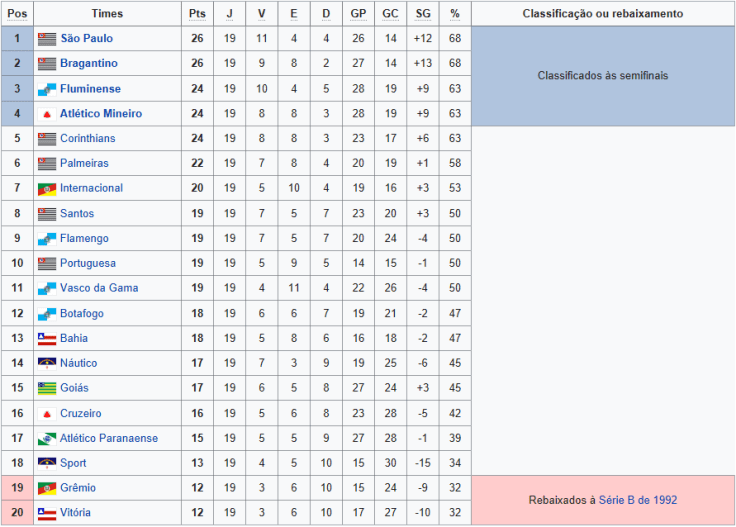This screenshot has width=736, height=527.
Task: Click the Pts column header
Action: pyautogui.click(x=197, y=14)
